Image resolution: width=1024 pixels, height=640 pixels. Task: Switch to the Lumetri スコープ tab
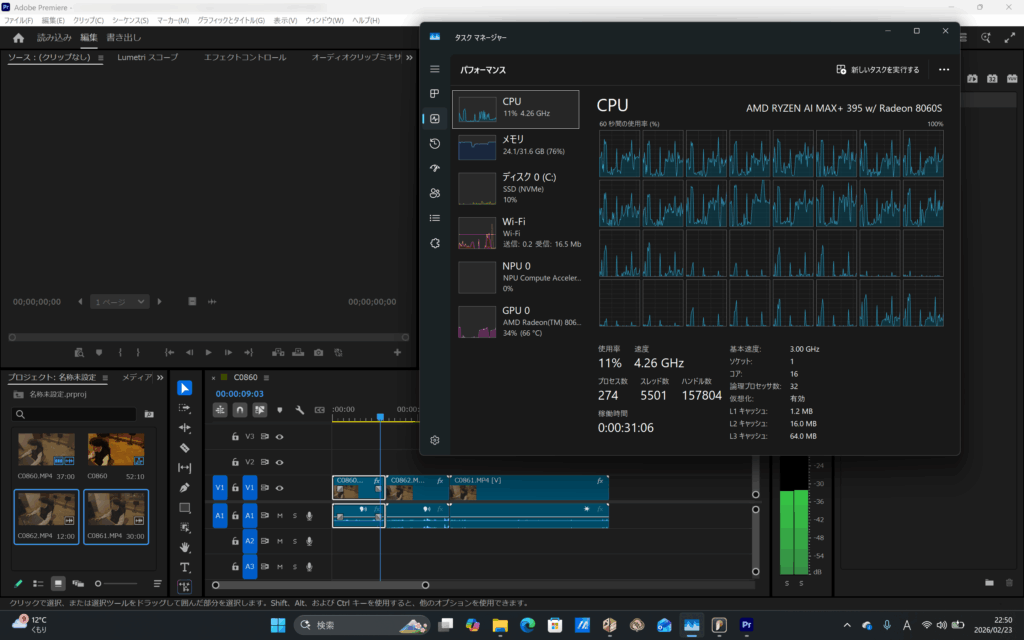click(146, 57)
